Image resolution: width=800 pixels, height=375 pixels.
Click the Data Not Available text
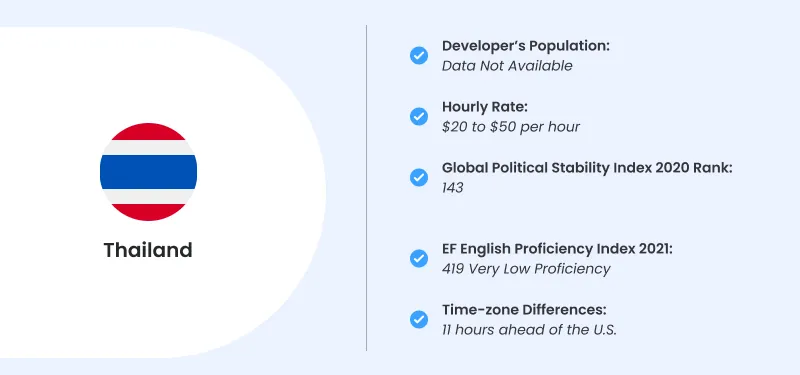coord(507,66)
